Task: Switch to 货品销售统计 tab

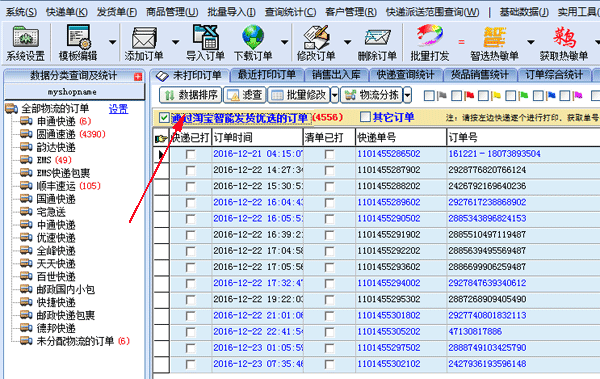Action: (x=479, y=75)
